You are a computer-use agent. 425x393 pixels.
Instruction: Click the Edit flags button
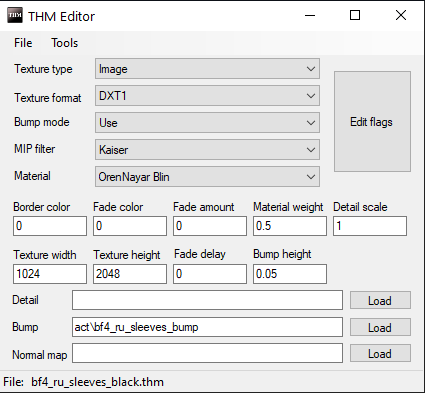click(372, 122)
